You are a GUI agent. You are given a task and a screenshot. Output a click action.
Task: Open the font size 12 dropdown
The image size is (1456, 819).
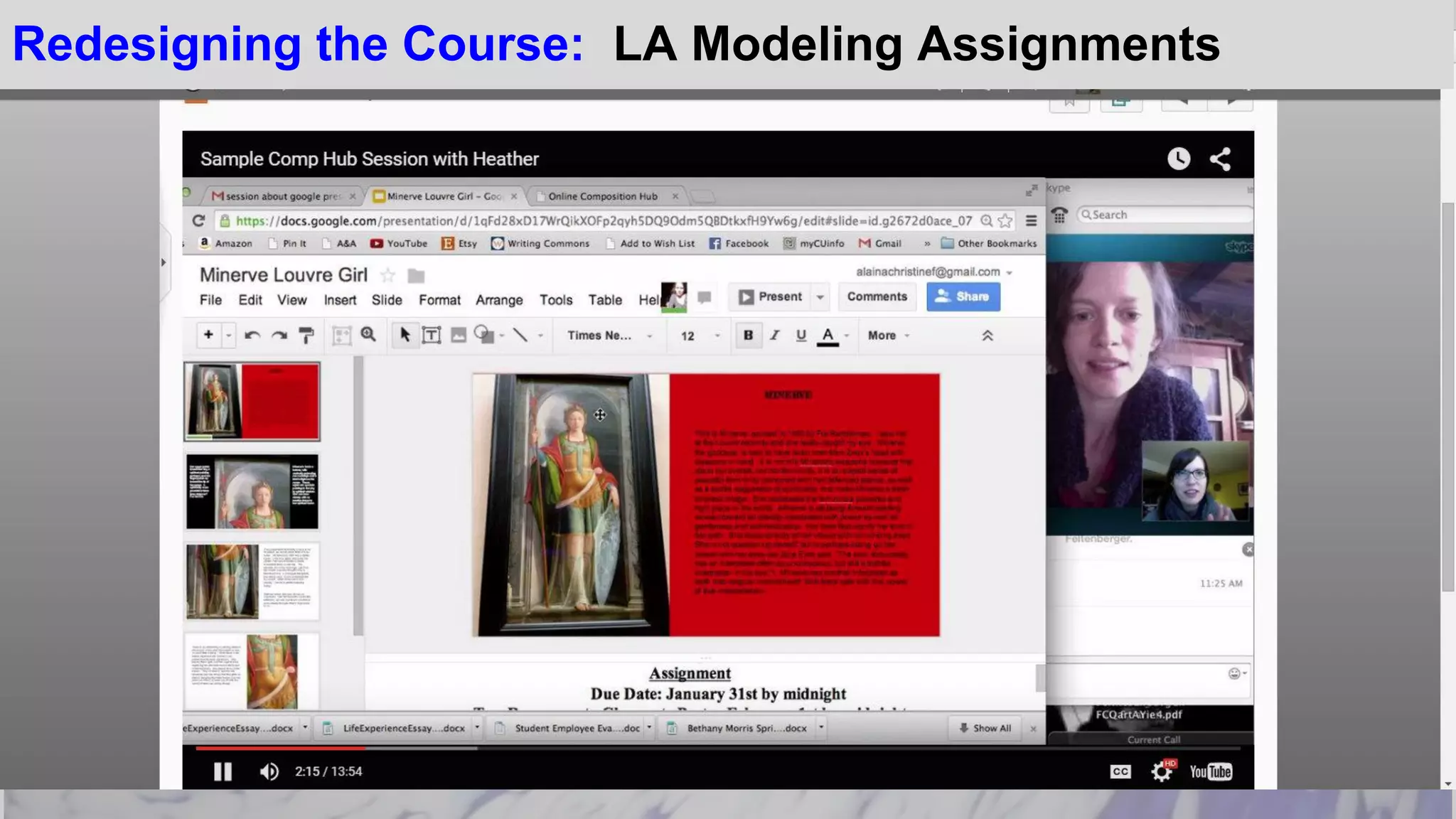pos(700,336)
